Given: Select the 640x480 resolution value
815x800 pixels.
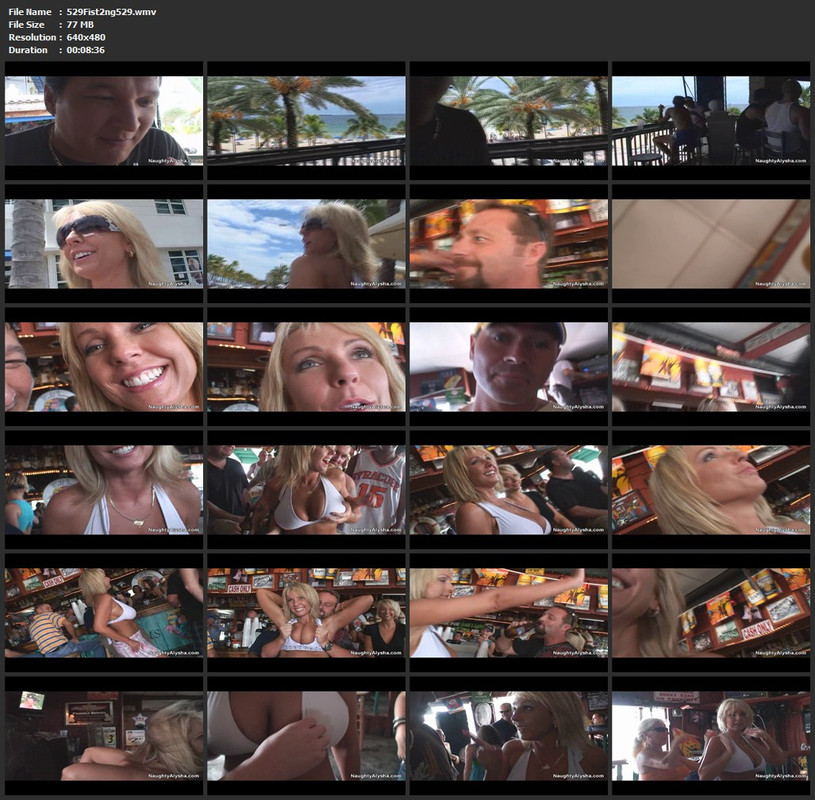Looking at the screenshot, I should click(x=86, y=37).
